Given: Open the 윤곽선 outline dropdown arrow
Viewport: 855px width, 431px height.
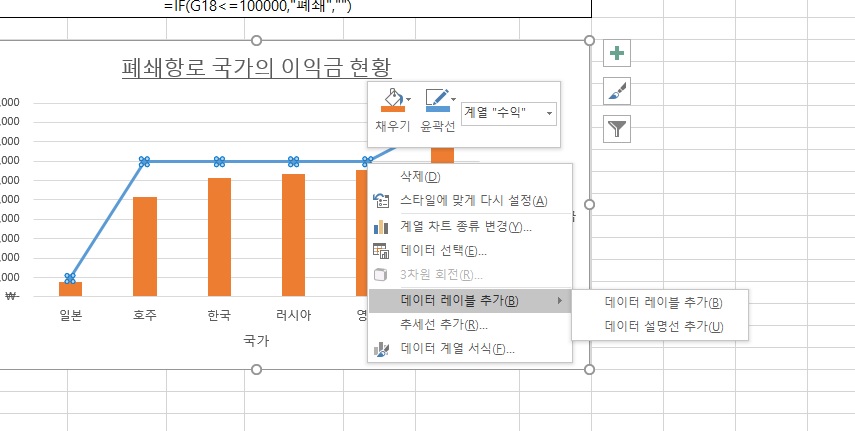Looking at the screenshot, I should click(x=454, y=99).
